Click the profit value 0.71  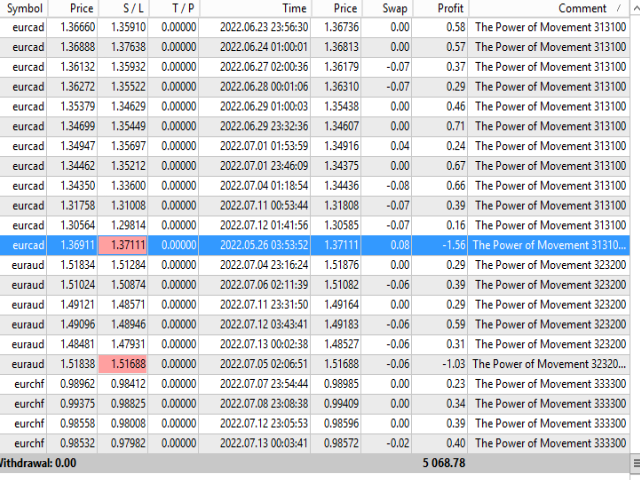[x=456, y=126]
